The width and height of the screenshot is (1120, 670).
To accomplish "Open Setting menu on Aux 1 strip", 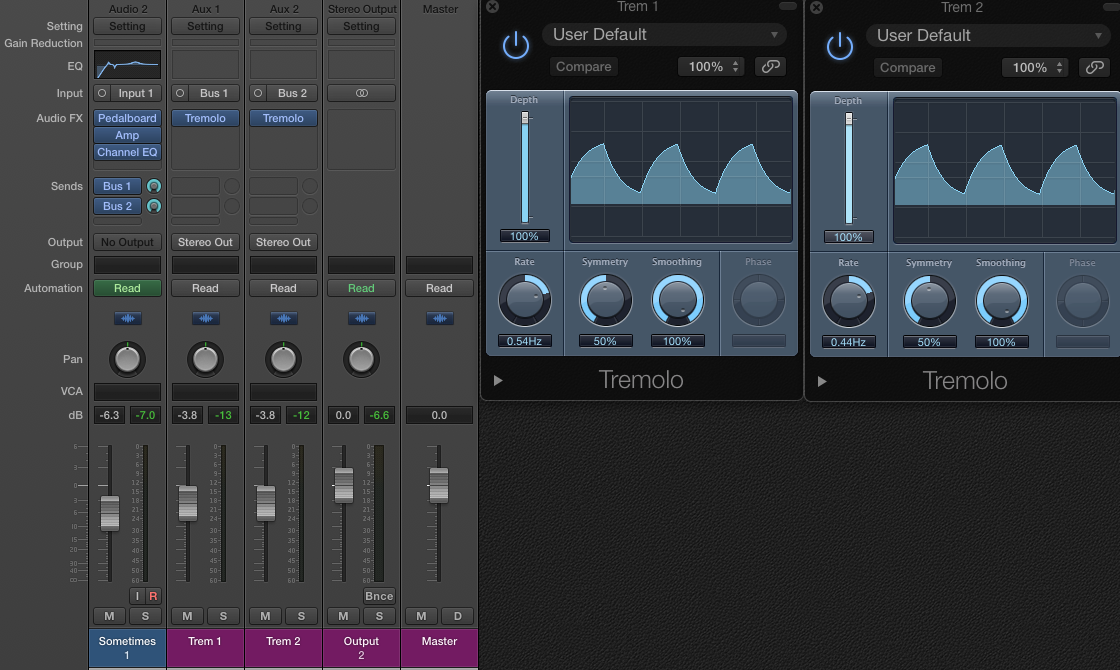I will [205, 26].
